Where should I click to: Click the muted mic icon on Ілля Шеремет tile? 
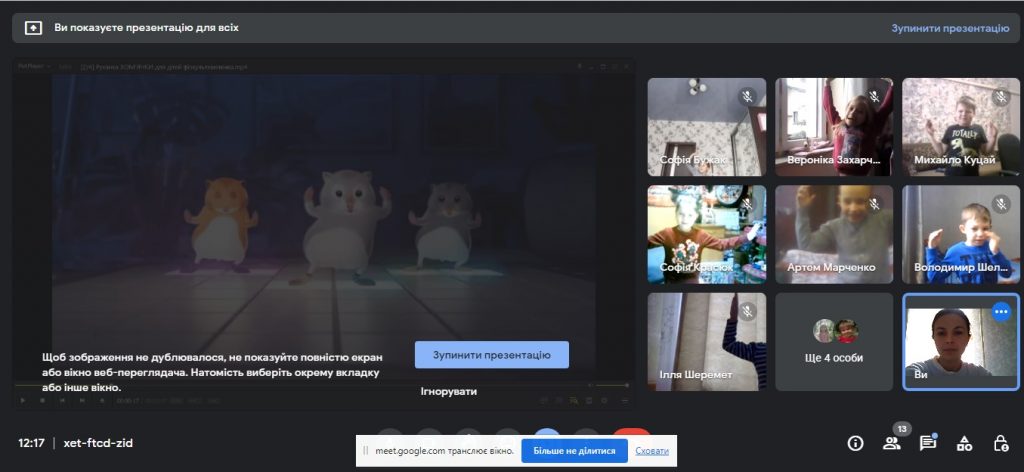748,311
